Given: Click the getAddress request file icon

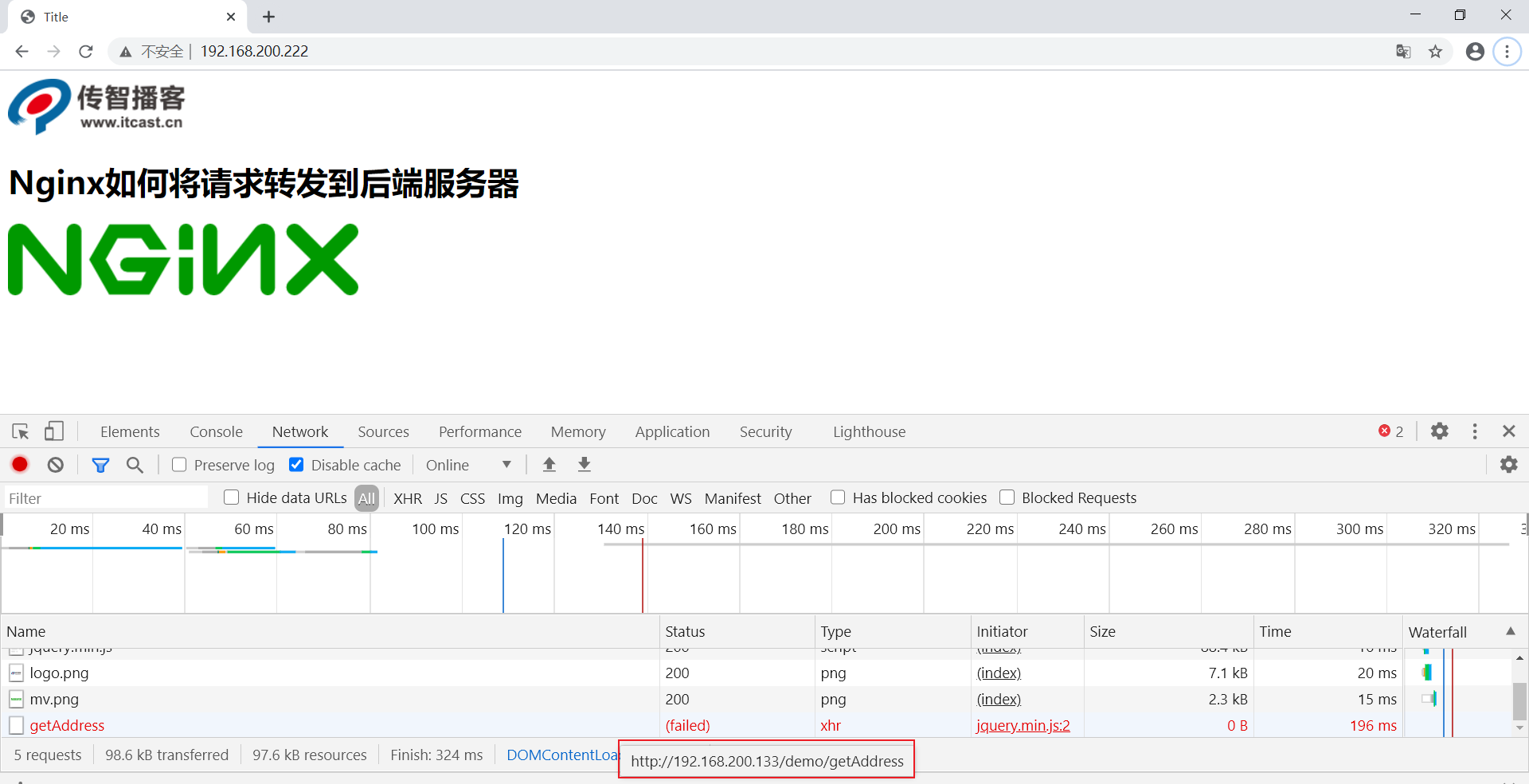Looking at the screenshot, I should click(x=16, y=726).
